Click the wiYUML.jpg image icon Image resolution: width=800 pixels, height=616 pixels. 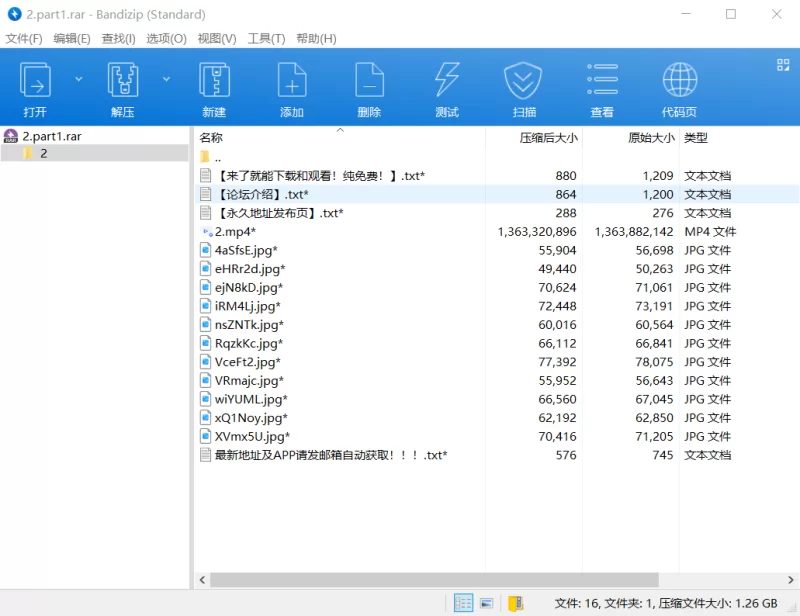point(205,399)
